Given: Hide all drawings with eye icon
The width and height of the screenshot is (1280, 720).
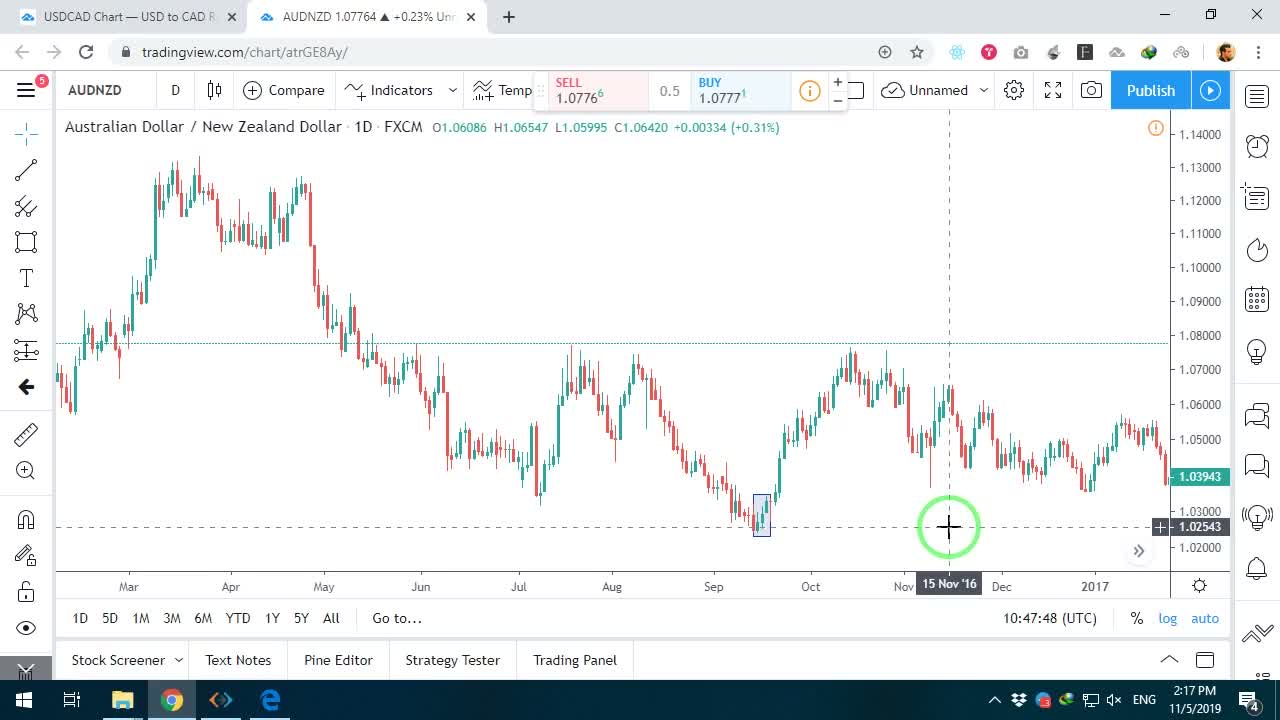Looking at the screenshot, I should [x=26, y=628].
